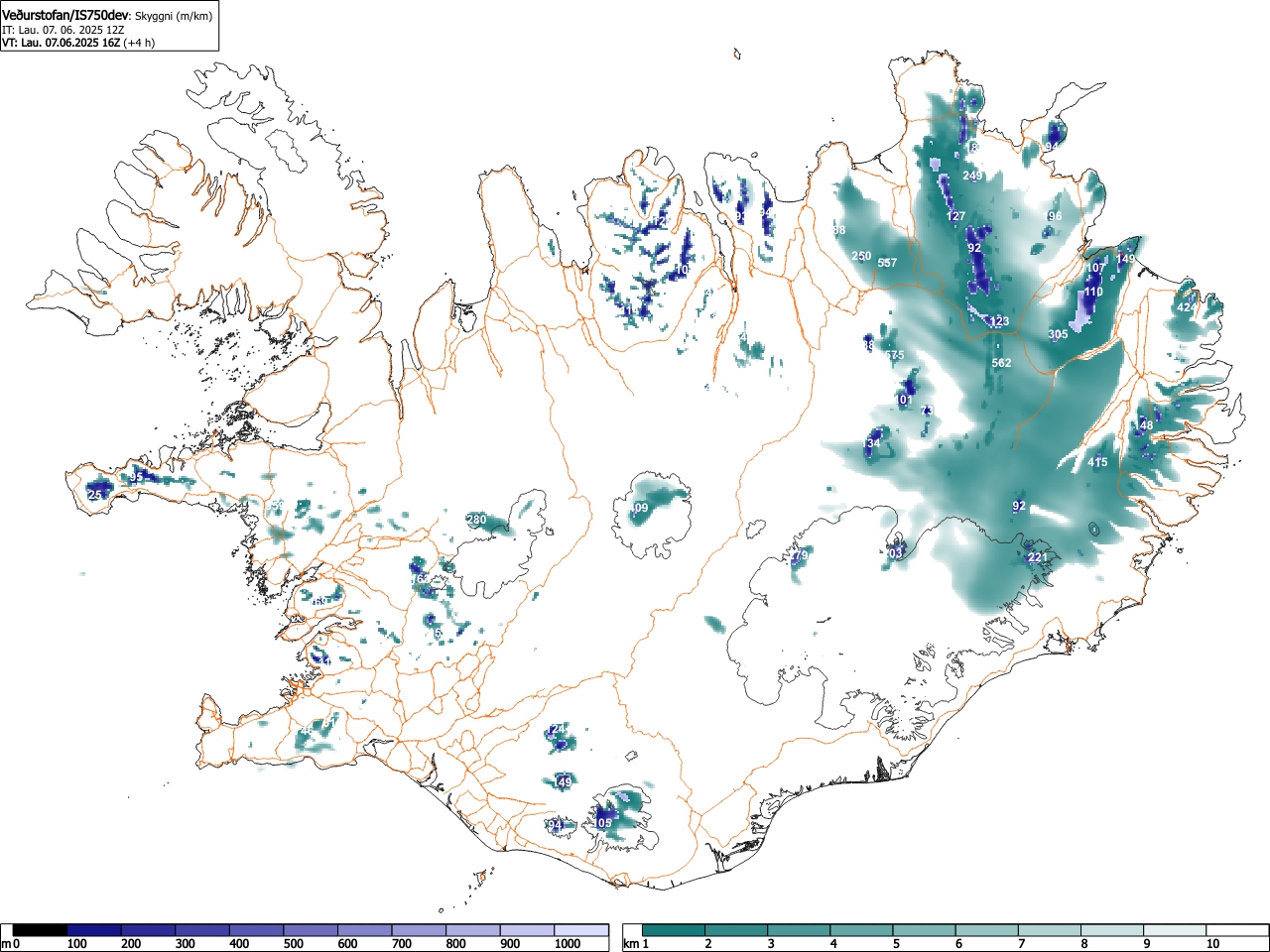Click the 'Skyggni (m/km)' parameter label
This screenshot has width=1270, height=952.
click(173, 16)
